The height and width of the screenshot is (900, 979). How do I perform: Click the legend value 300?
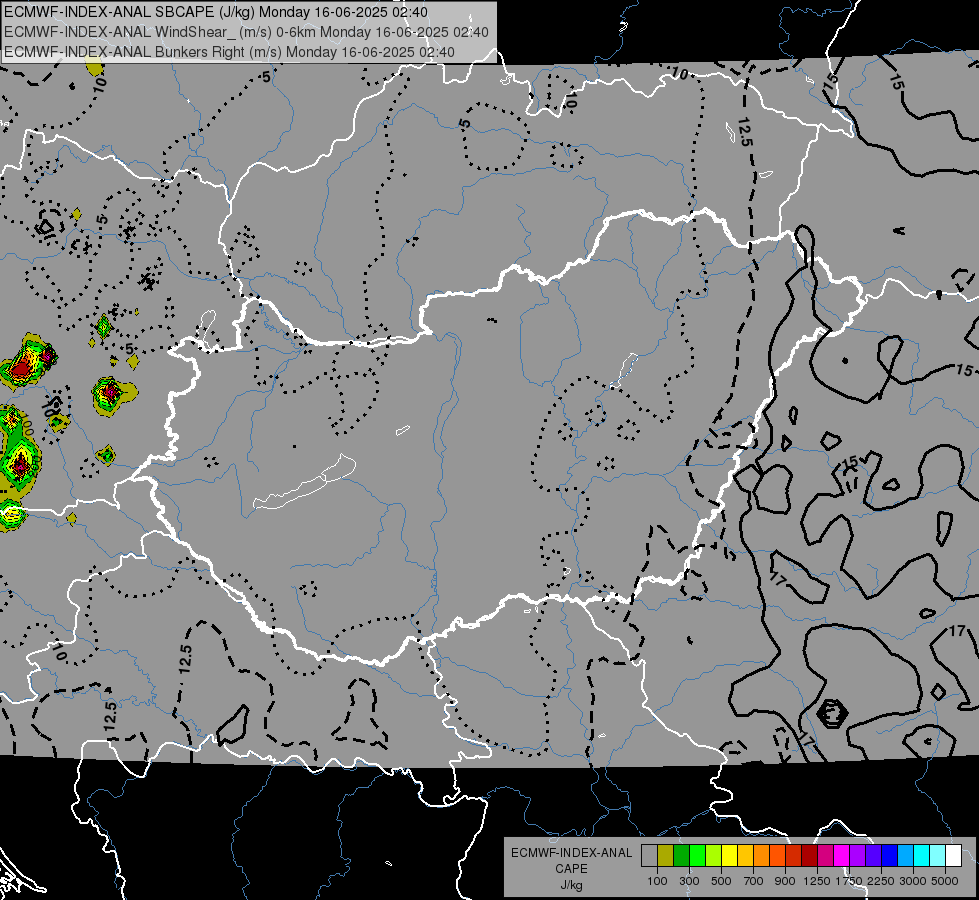tap(689, 881)
